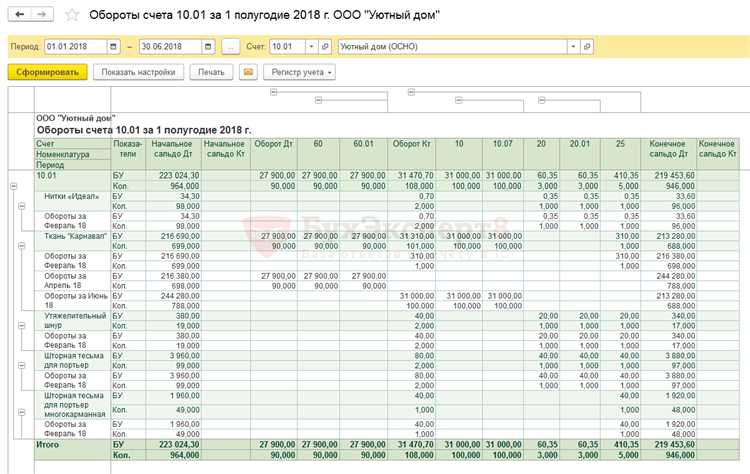Open Регистр учета dropdown menu
This screenshot has width=750, height=474.
coord(299,72)
